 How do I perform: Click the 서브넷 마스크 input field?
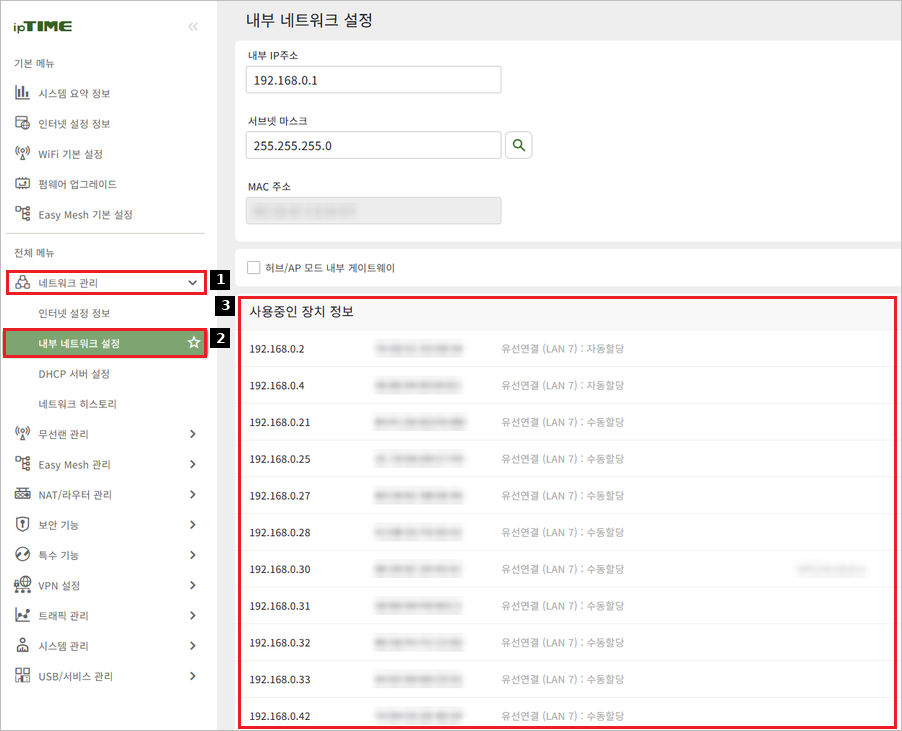pyautogui.click(x=373, y=145)
